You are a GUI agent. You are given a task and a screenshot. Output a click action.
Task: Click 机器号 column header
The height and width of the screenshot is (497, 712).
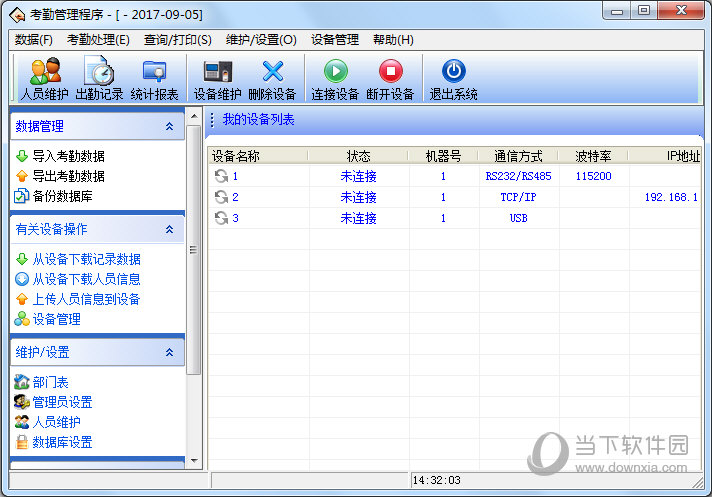pyautogui.click(x=444, y=156)
